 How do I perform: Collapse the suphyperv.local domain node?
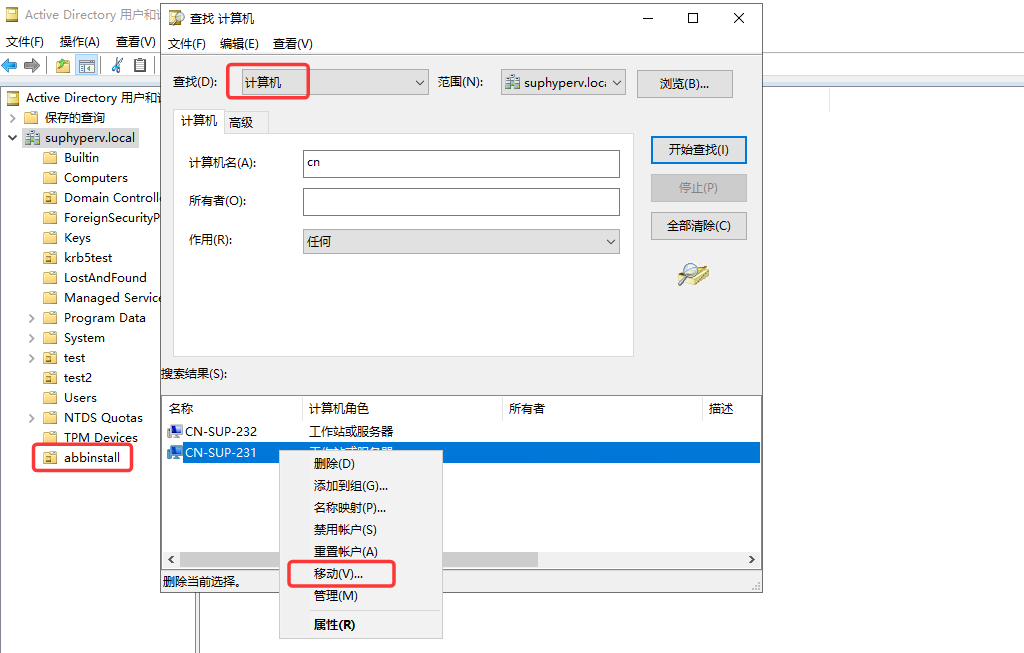tap(12, 138)
